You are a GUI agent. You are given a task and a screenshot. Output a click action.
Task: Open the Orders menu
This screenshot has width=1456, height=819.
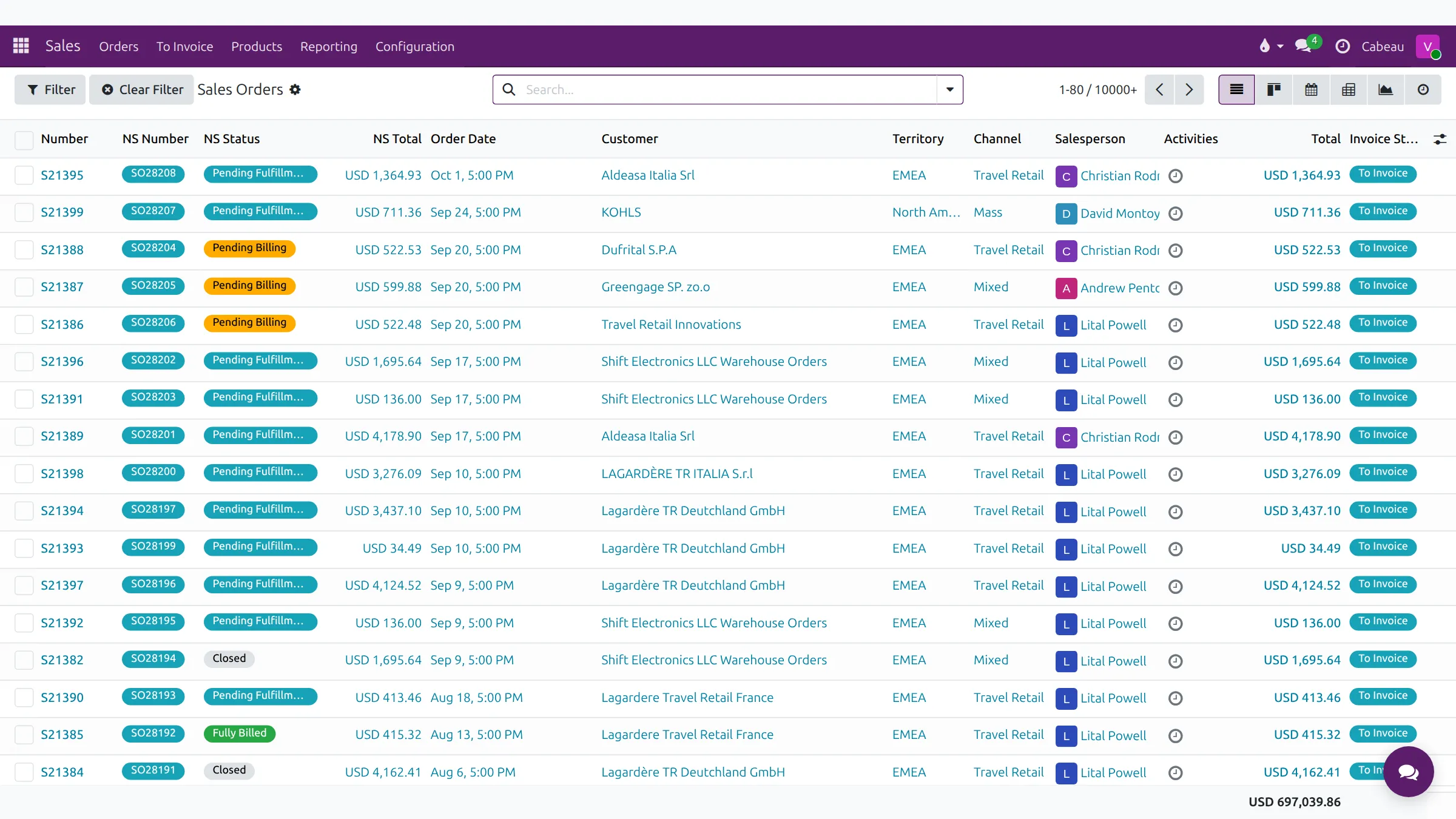pos(119,46)
